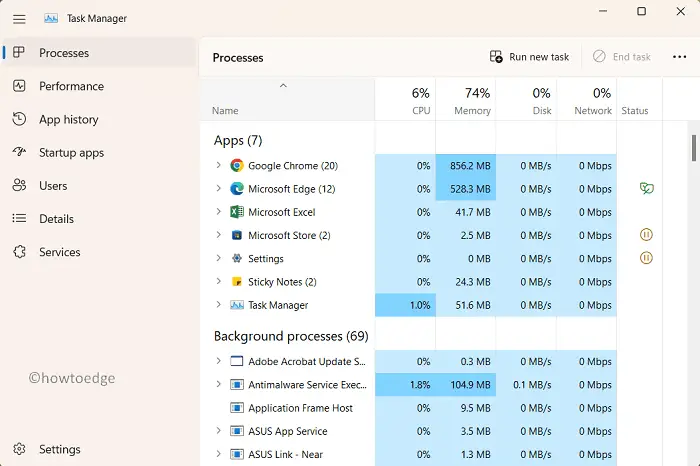Click the Microsoft Excel app icon

[237, 212]
